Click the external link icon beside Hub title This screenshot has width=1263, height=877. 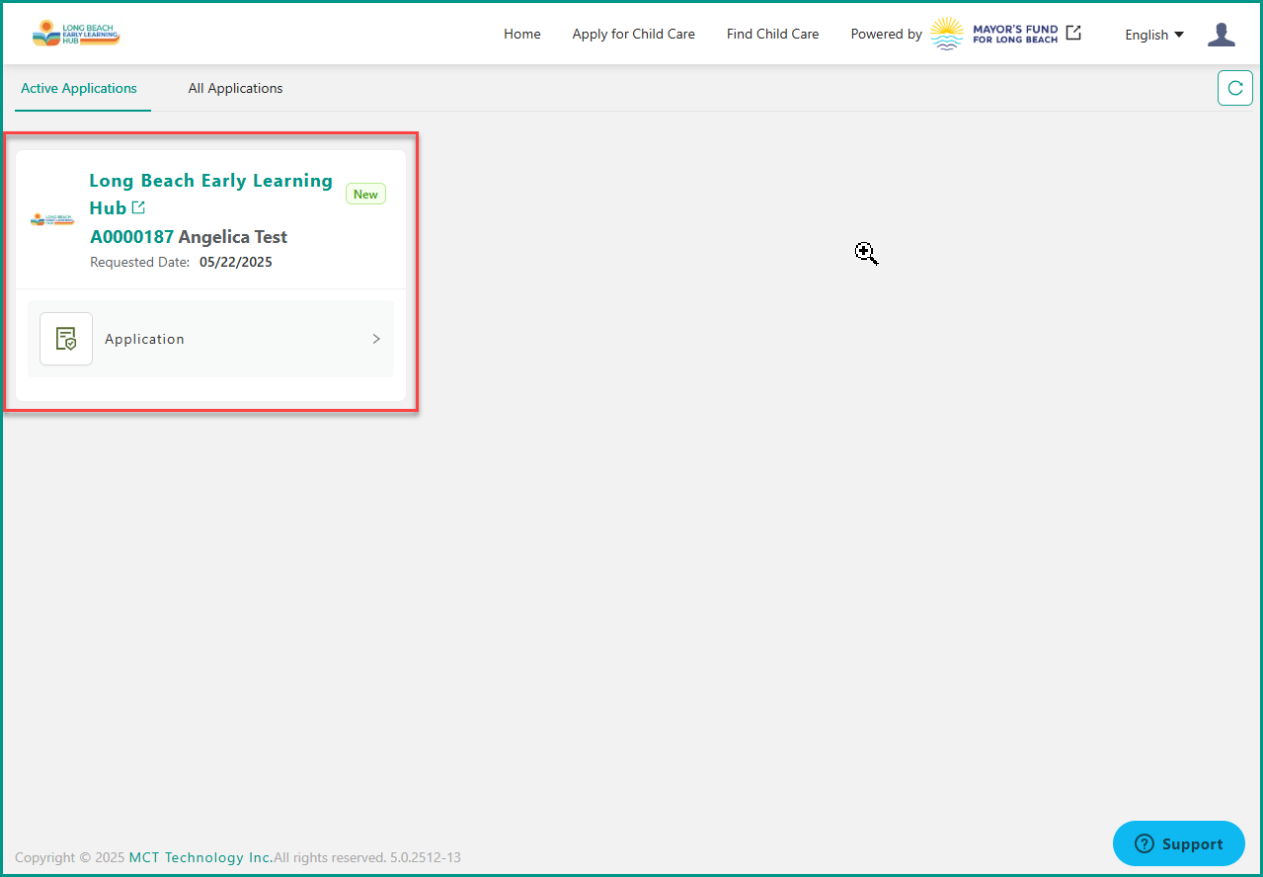point(138,208)
